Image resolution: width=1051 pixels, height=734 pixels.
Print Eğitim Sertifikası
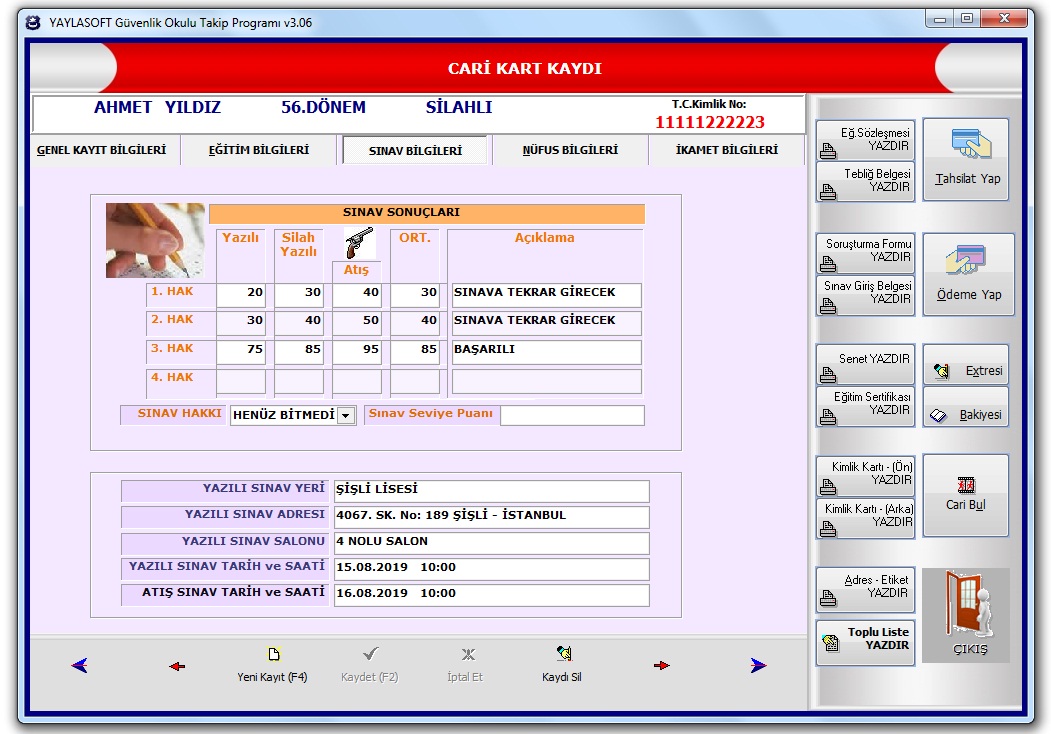point(865,406)
